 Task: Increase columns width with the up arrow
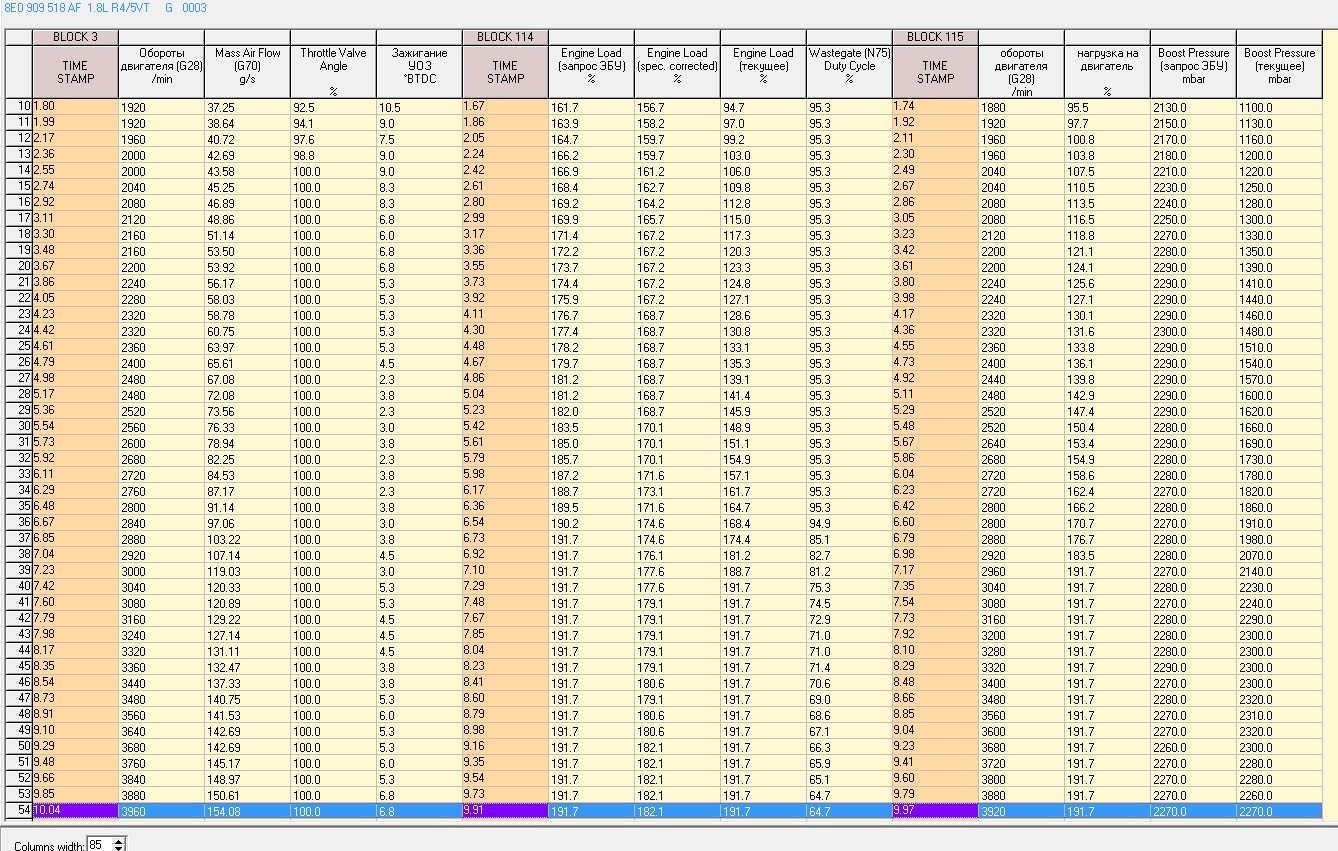[119, 841]
